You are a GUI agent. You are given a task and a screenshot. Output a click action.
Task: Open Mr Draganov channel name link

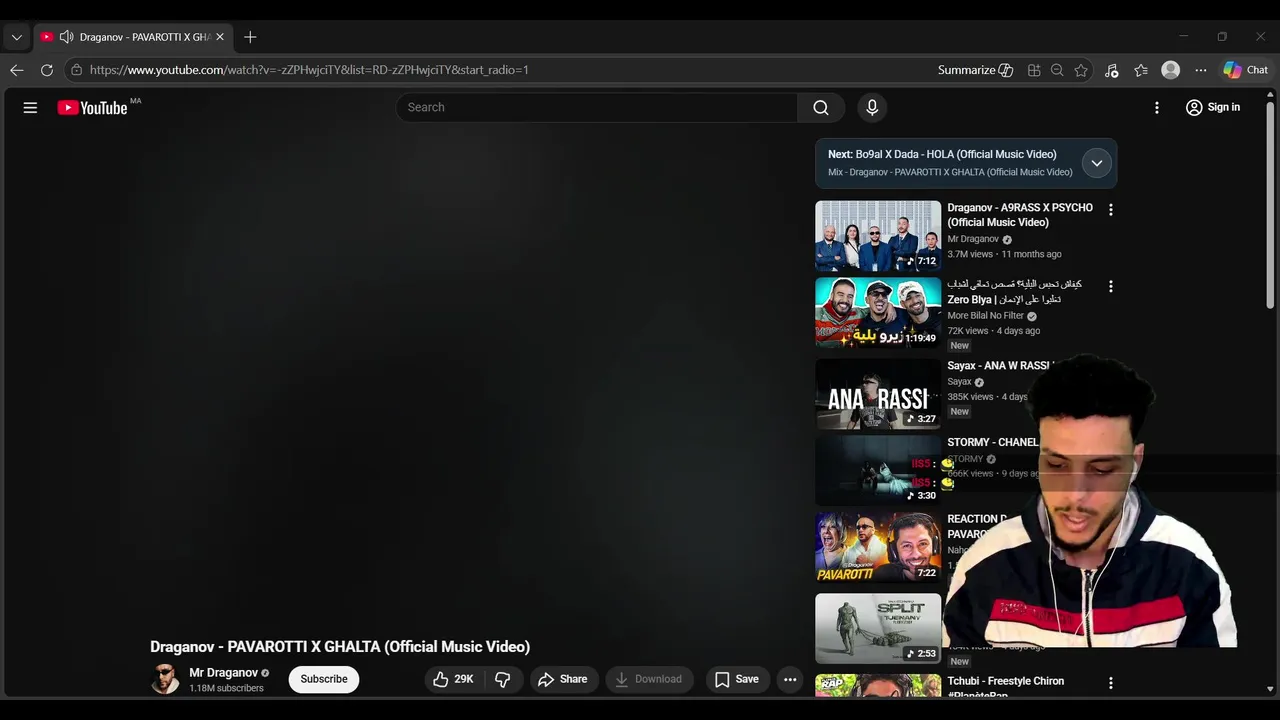click(x=223, y=673)
